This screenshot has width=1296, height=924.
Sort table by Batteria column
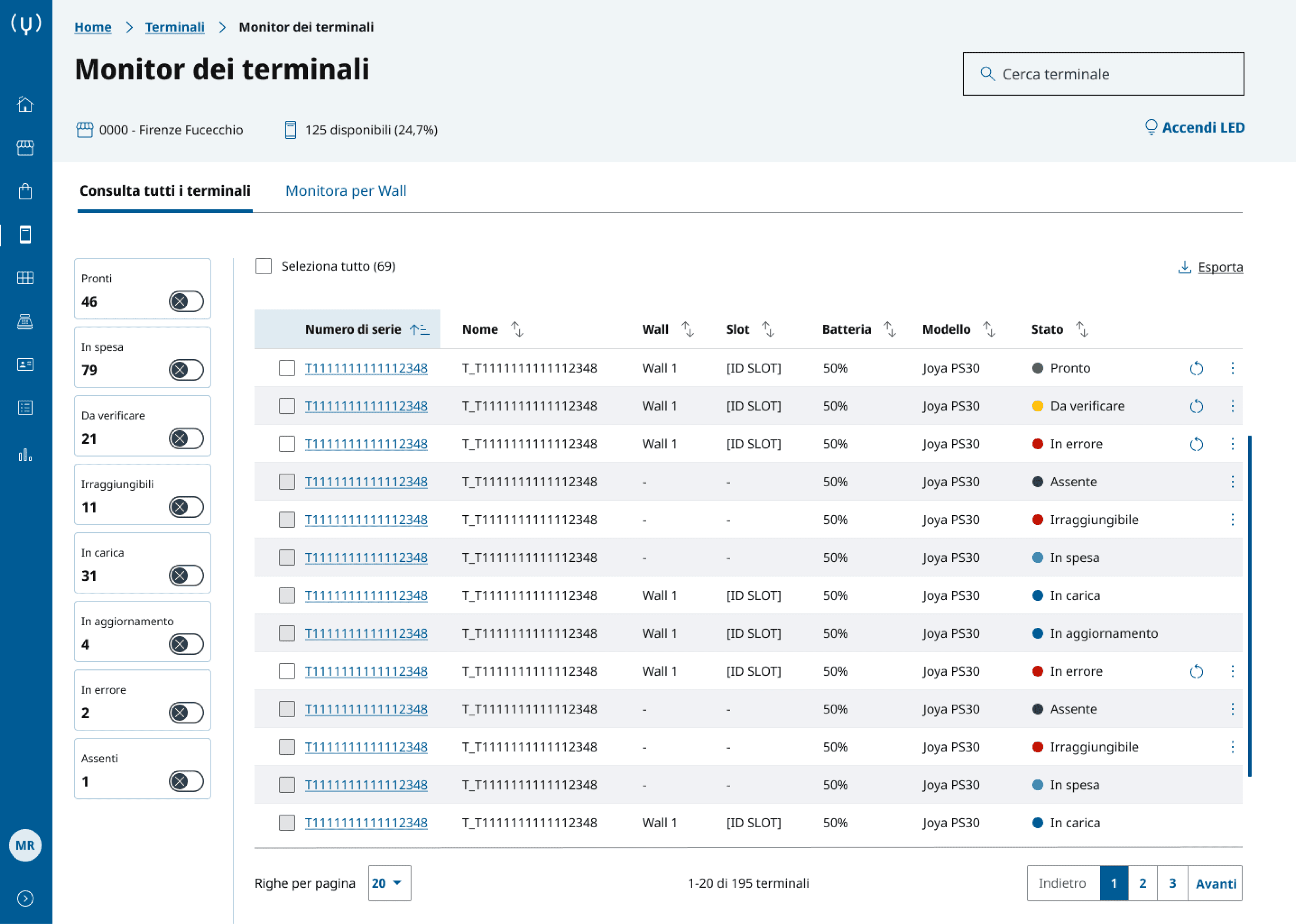(x=890, y=329)
